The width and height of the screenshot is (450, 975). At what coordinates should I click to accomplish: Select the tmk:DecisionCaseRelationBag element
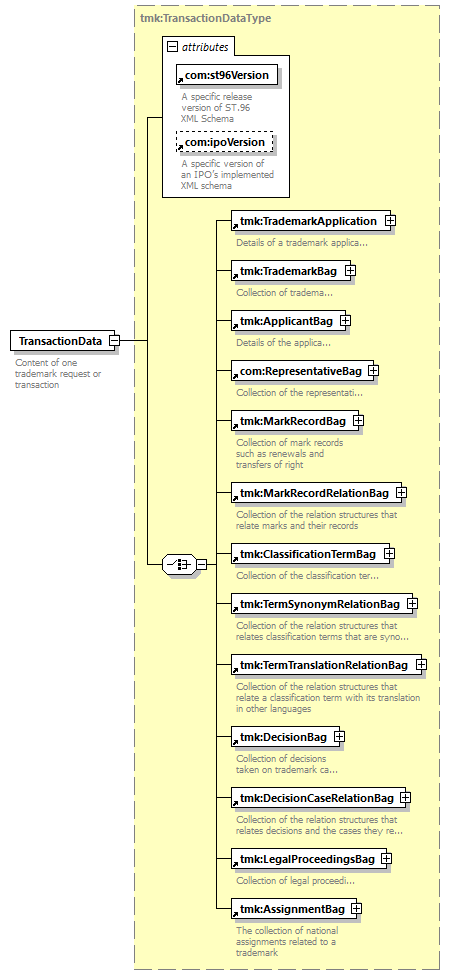[315, 798]
